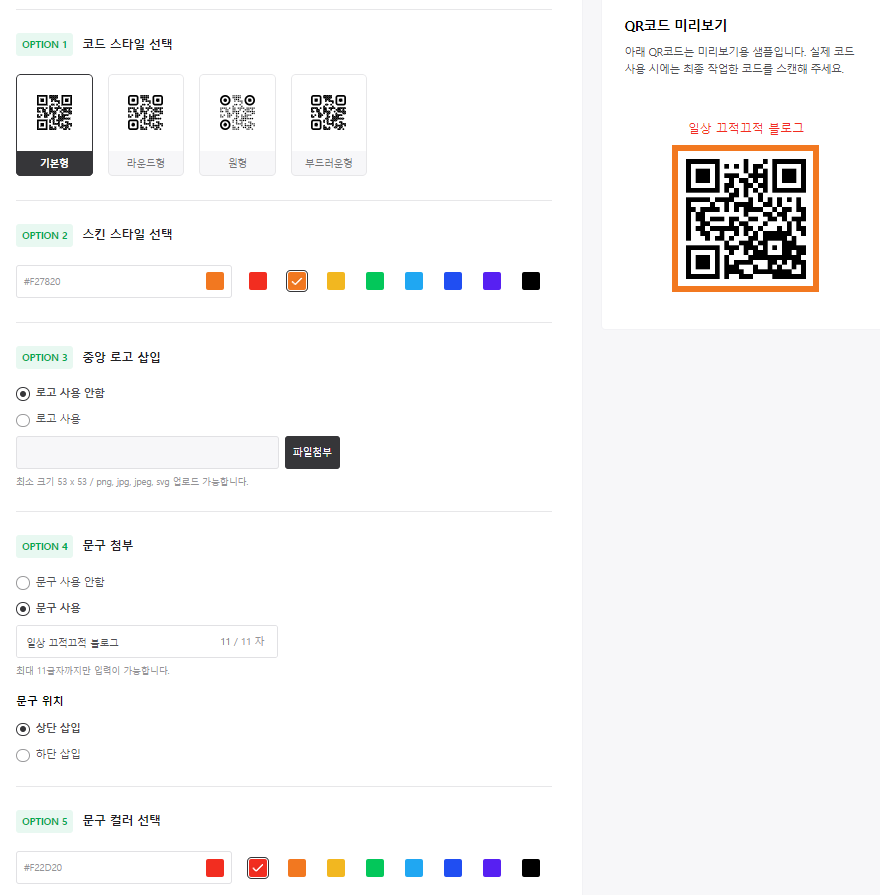Screen dimensions: 880x895
Task: Click the OPTION 2 badge
Action: pos(45,236)
